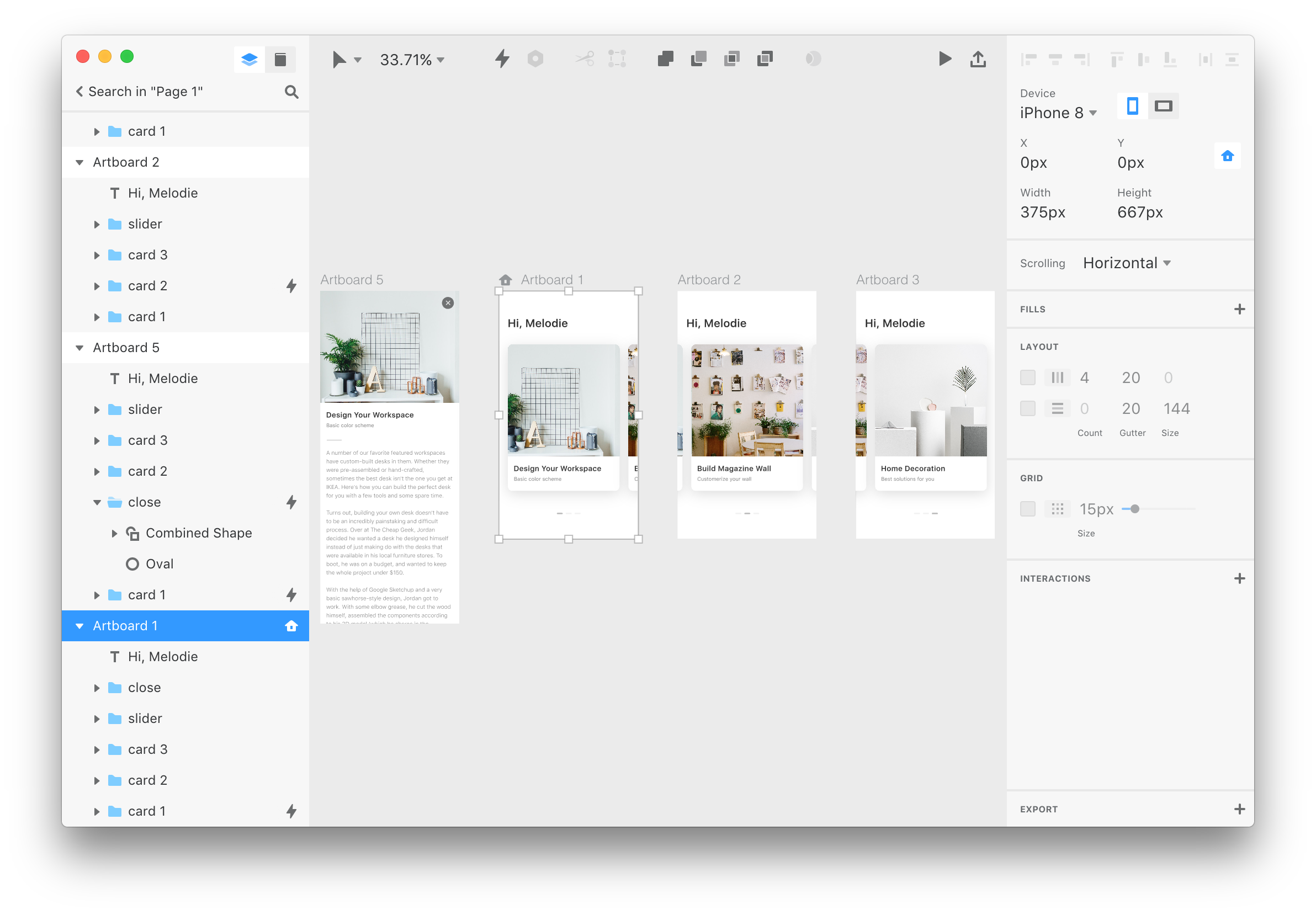Click the mask icon in the toolbar
1316x915 pixels.
[813, 58]
